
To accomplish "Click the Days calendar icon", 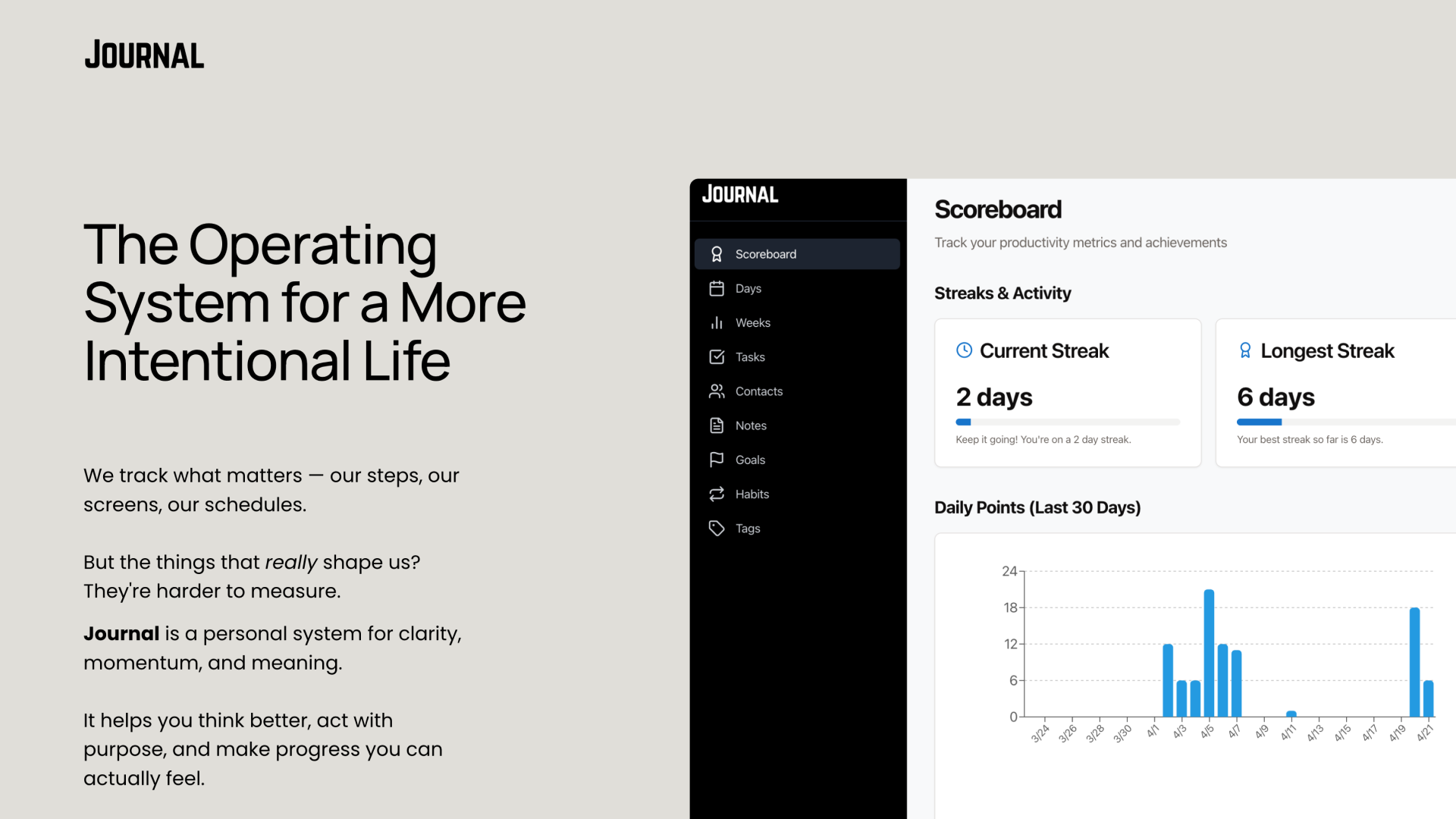I will click(717, 288).
